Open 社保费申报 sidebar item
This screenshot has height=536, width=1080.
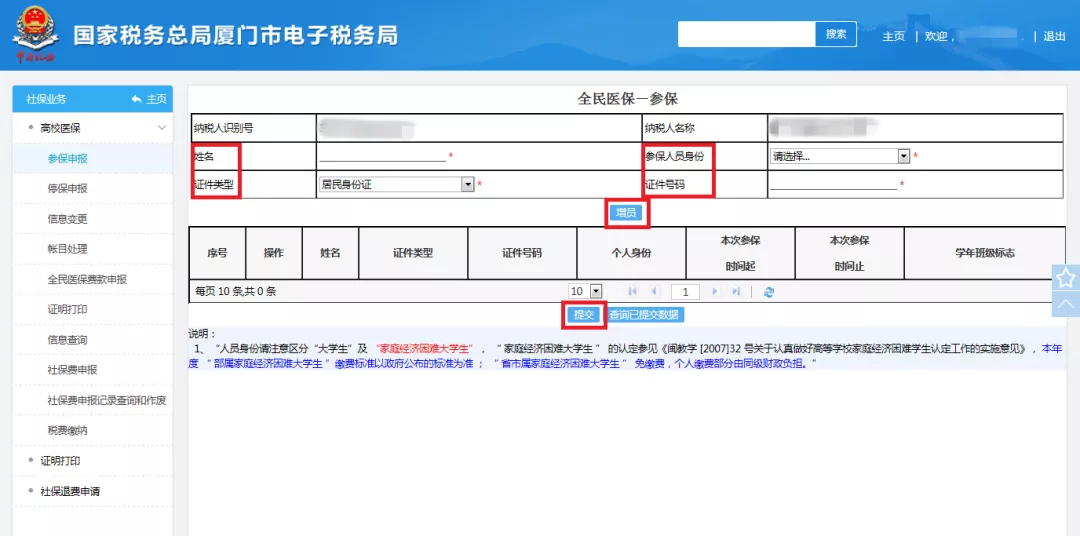pyautogui.click(x=72, y=370)
